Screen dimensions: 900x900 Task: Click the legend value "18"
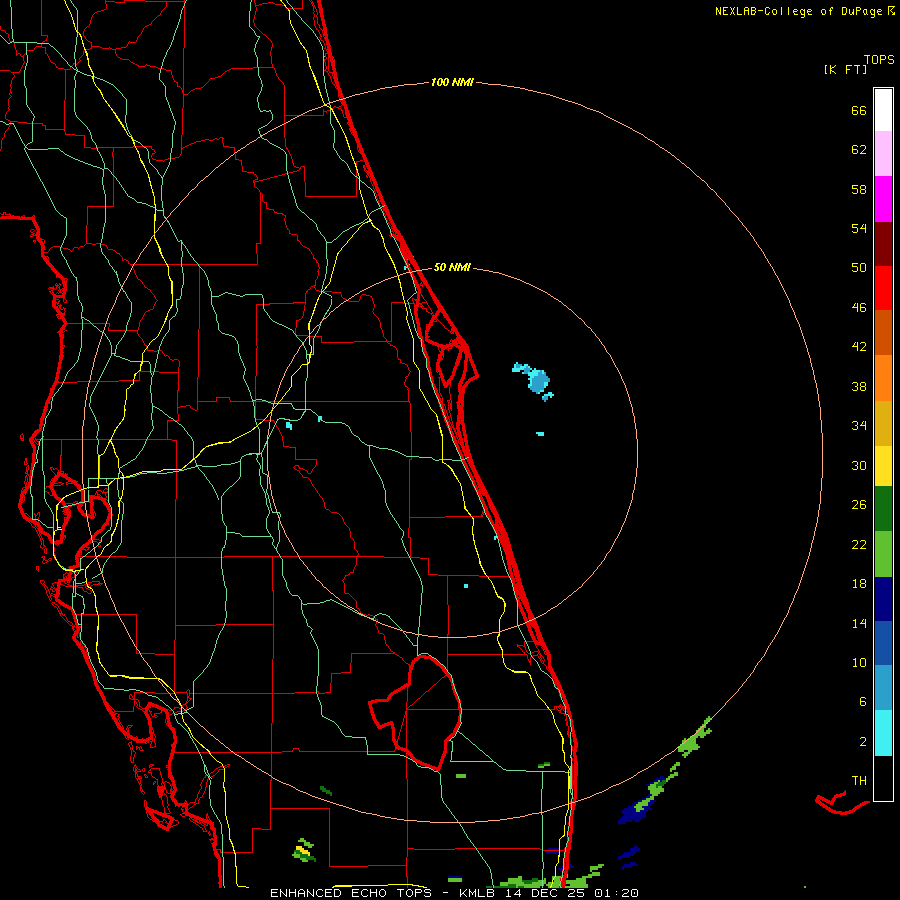pos(859,584)
